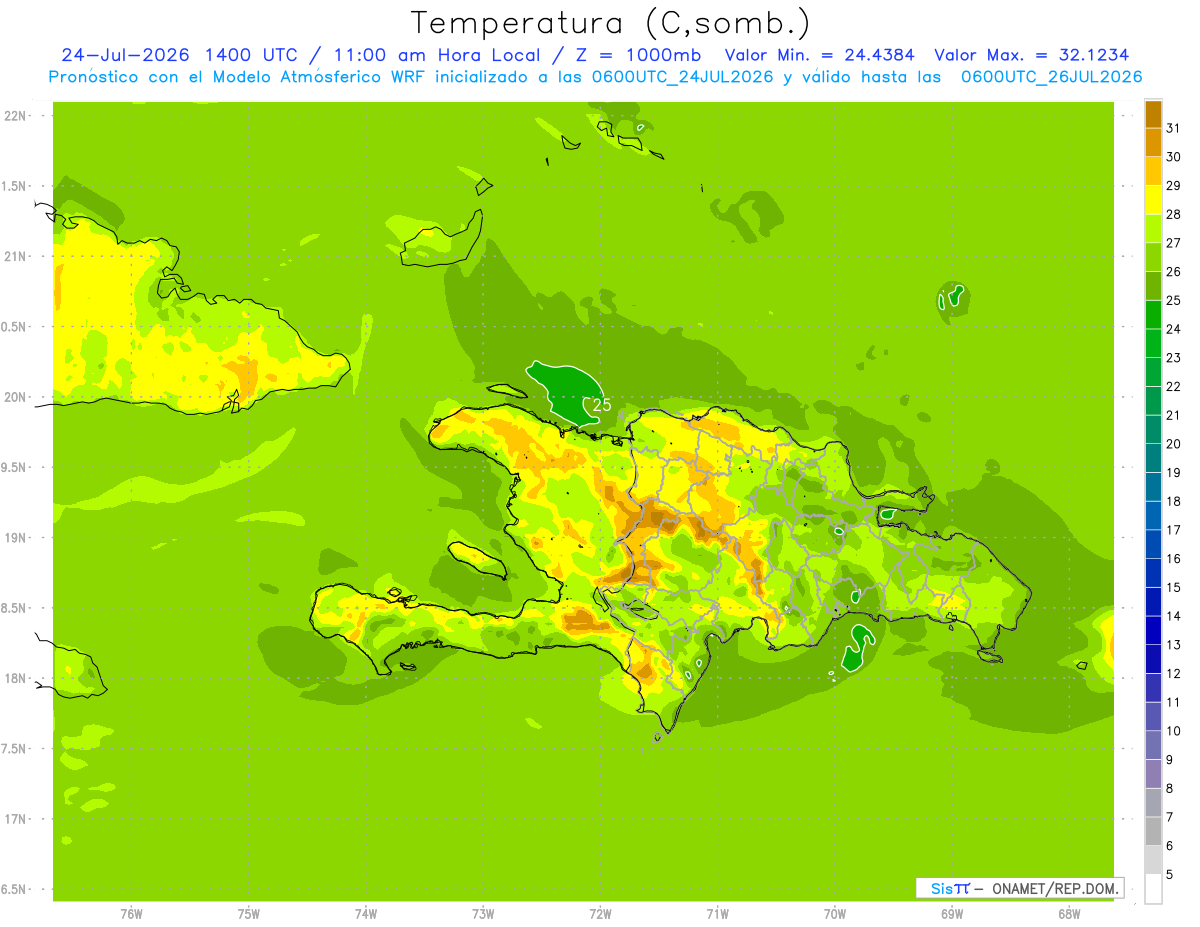Click the '18' colorbar scale label
This screenshot has height=927, width=1200.
pos(1173,501)
